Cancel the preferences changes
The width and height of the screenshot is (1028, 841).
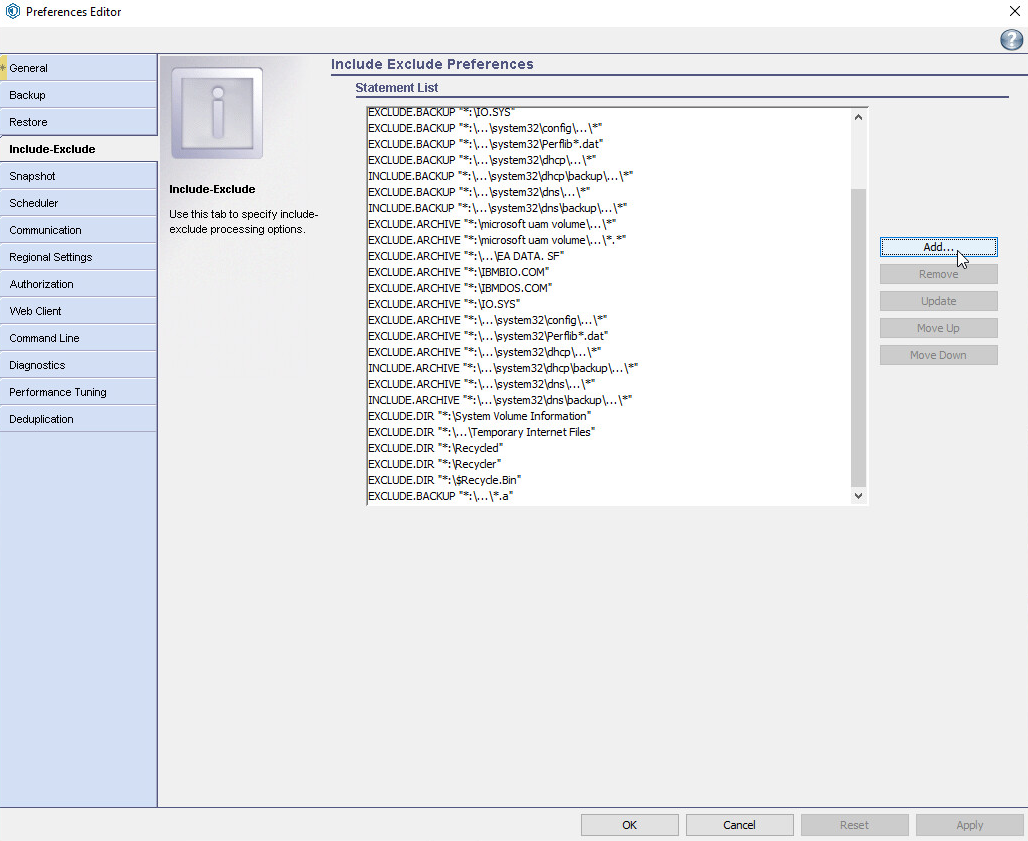[x=739, y=825]
